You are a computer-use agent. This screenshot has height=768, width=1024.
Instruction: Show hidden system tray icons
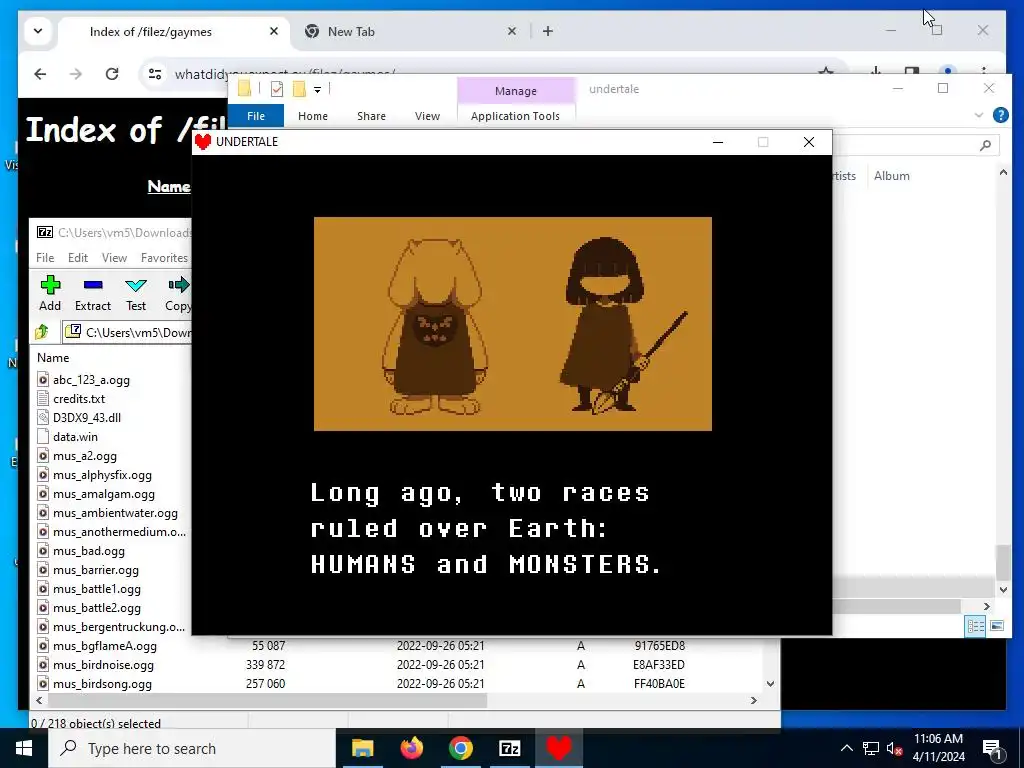pyautogui.click(x=846, y=748)
